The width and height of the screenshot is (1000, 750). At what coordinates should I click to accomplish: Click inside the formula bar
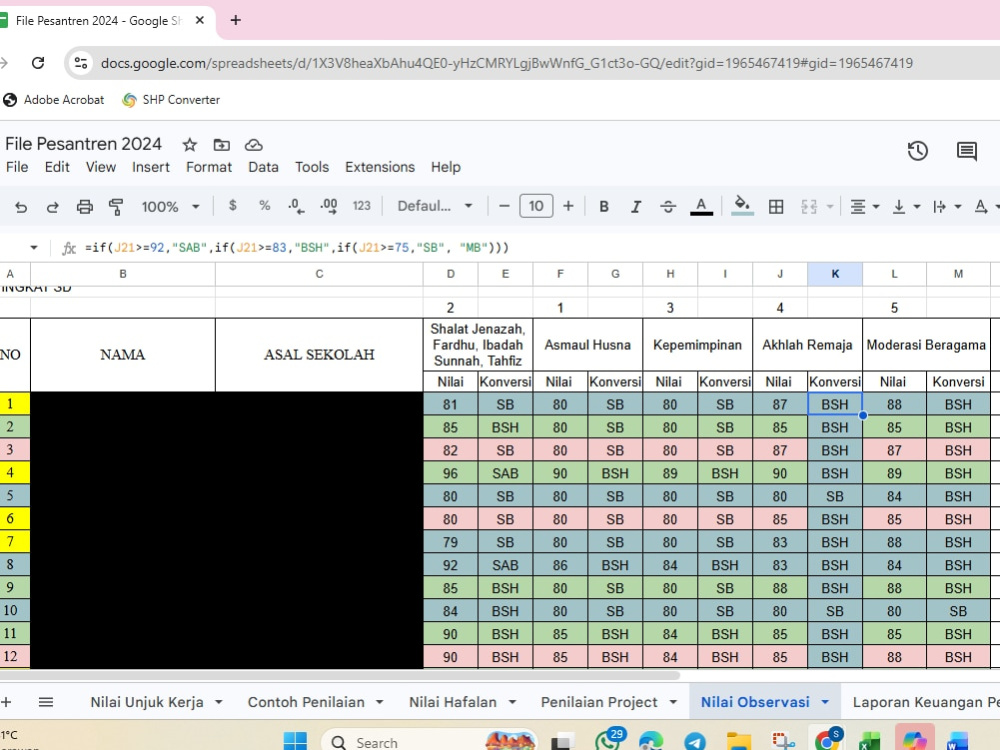pyautogui.click(x=536, y=247)
